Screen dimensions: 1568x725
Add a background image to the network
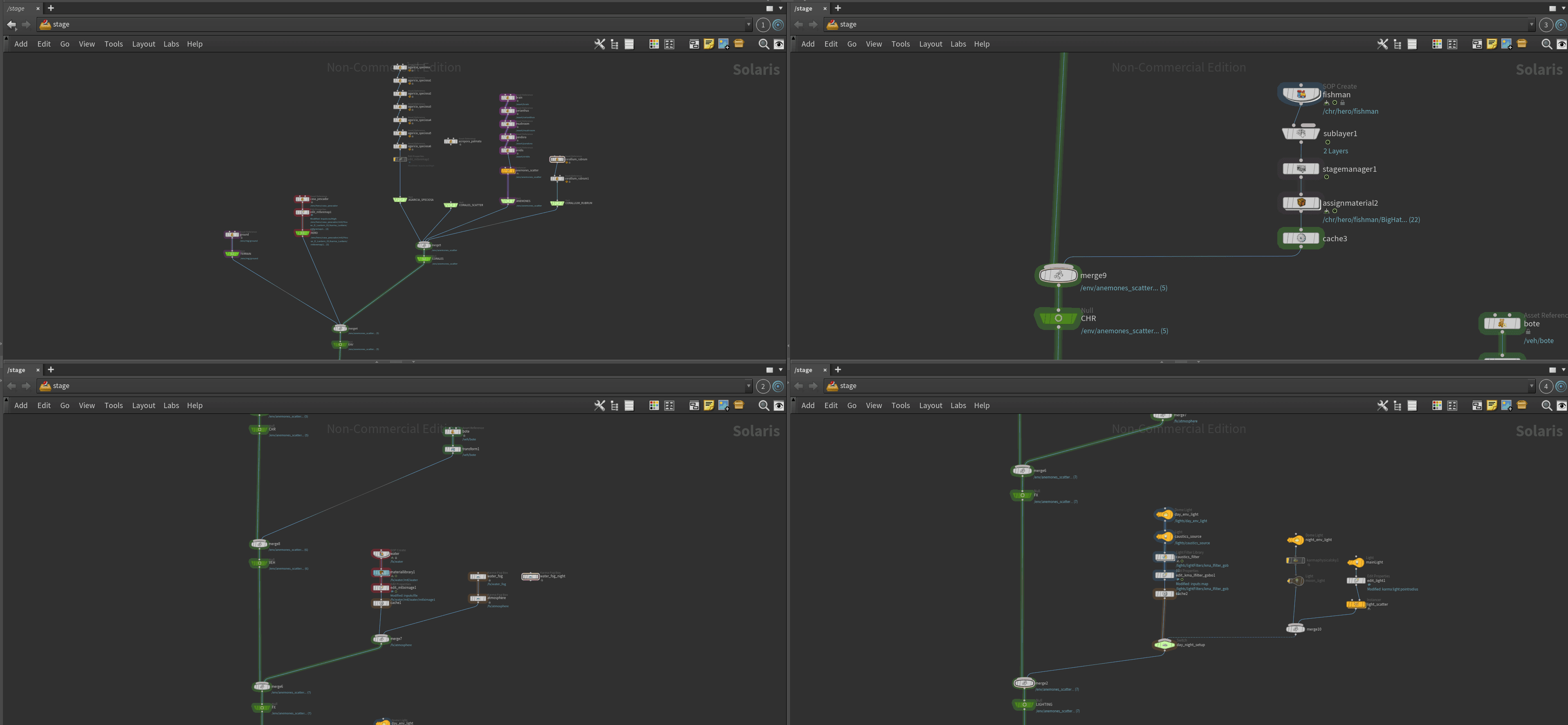click(x=723, y=44)
